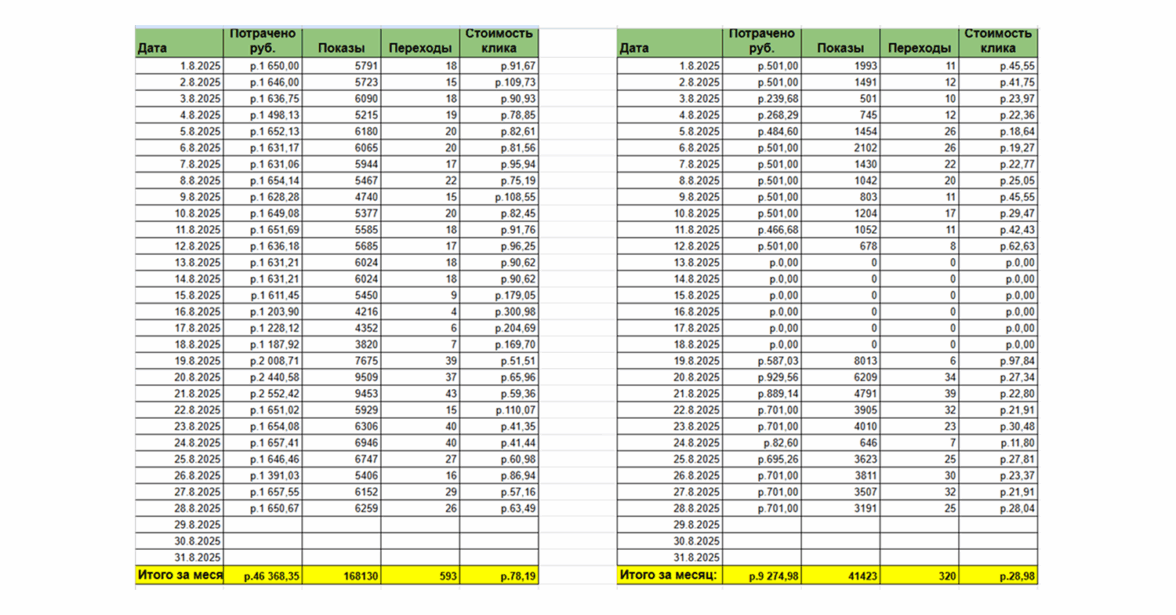Select the spend cell "р.239,68"

761,99
